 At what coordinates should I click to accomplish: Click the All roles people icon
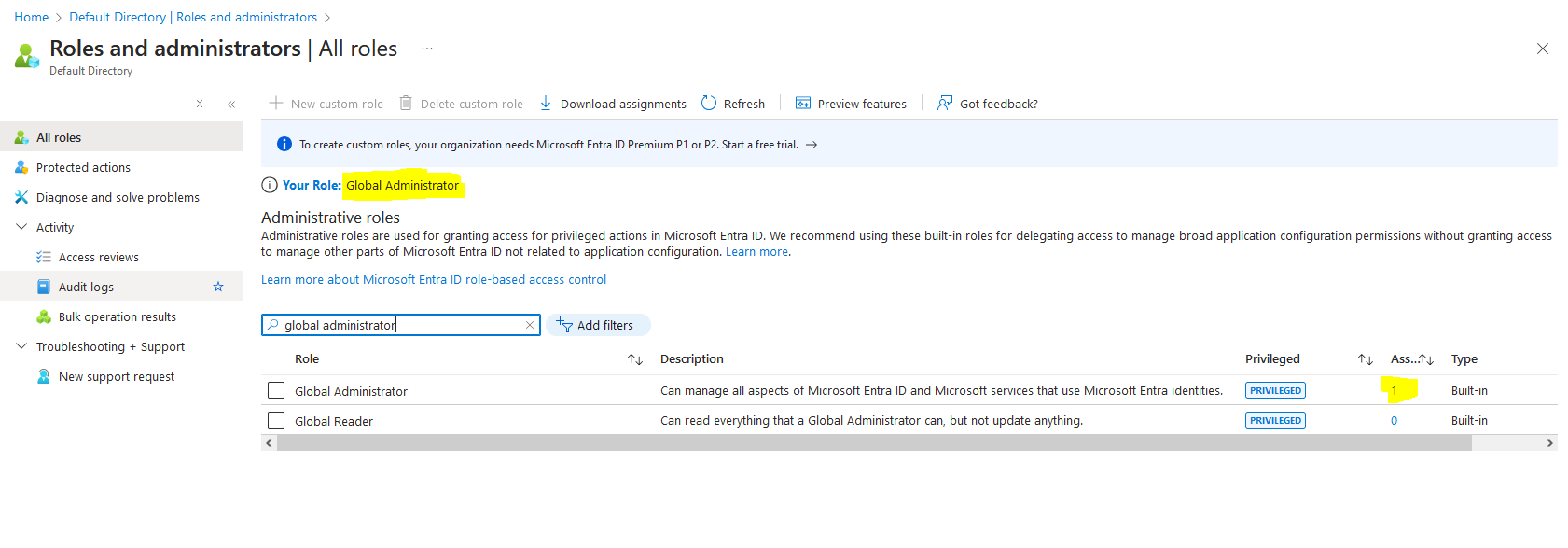point(21,137)
